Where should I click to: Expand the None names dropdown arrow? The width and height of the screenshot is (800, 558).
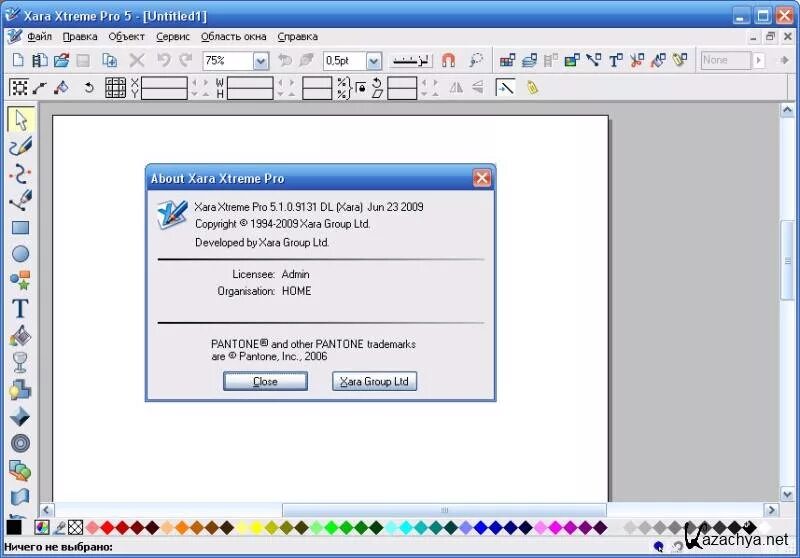click(x=759, y=60)
